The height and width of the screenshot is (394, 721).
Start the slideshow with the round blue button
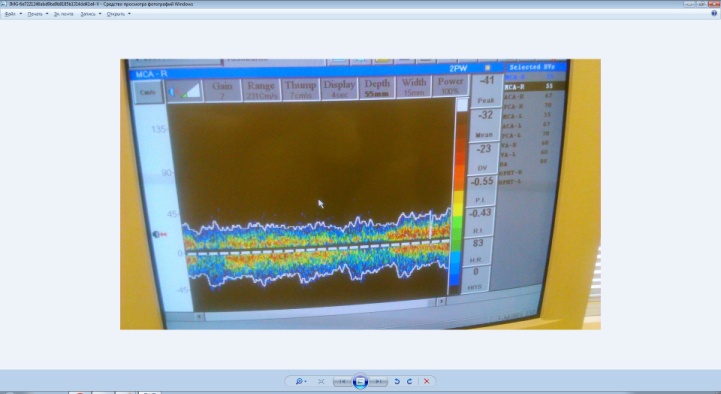pyautogui.click(x=360, y=381)
